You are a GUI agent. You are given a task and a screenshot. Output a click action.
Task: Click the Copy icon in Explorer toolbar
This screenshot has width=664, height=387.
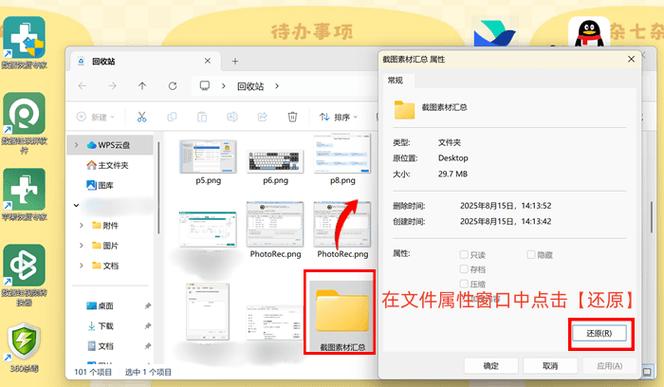coord(172,117)
